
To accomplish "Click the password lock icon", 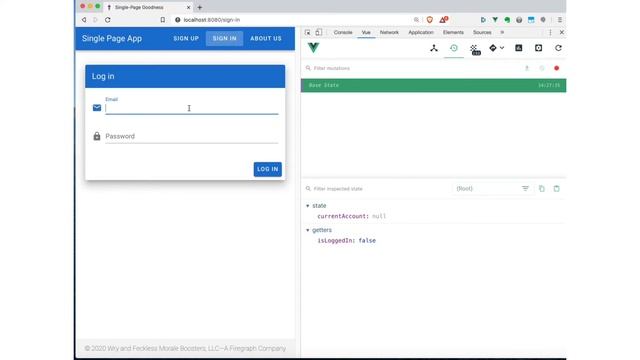I will pyautogui.click(x=97, y=136).
